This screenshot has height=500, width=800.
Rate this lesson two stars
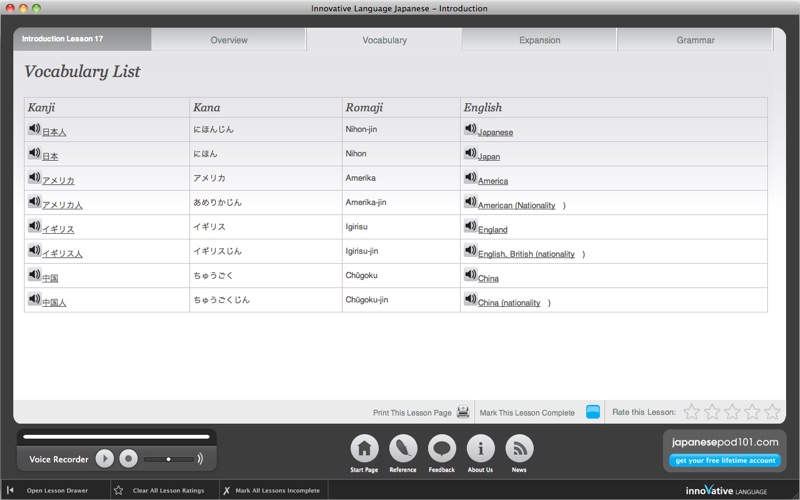coord(712,412)
